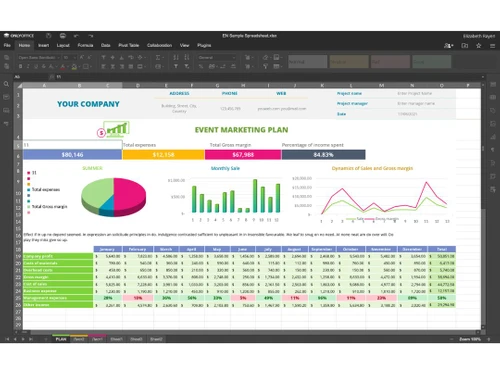Image resolution: width=500 pixels, height=375 pixels.
Task: Click the Insert function fx icon
Action: 51,77
